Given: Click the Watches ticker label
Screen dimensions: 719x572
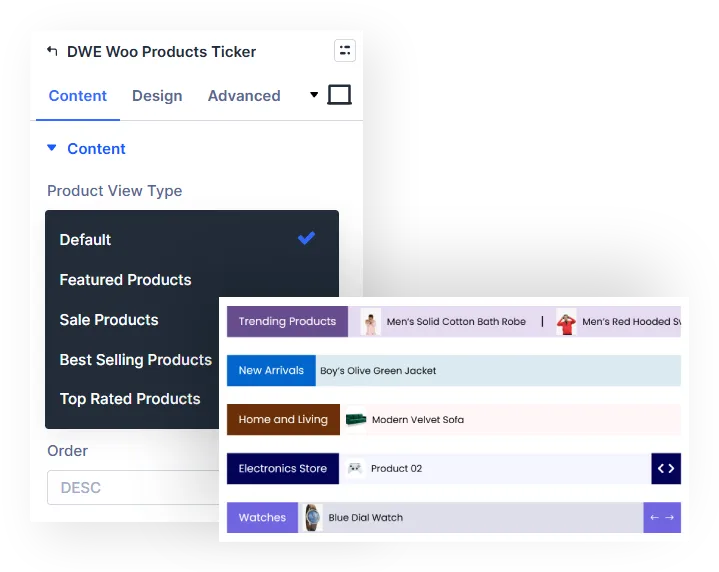Looking at the screenshot, I should coord(262,517).
